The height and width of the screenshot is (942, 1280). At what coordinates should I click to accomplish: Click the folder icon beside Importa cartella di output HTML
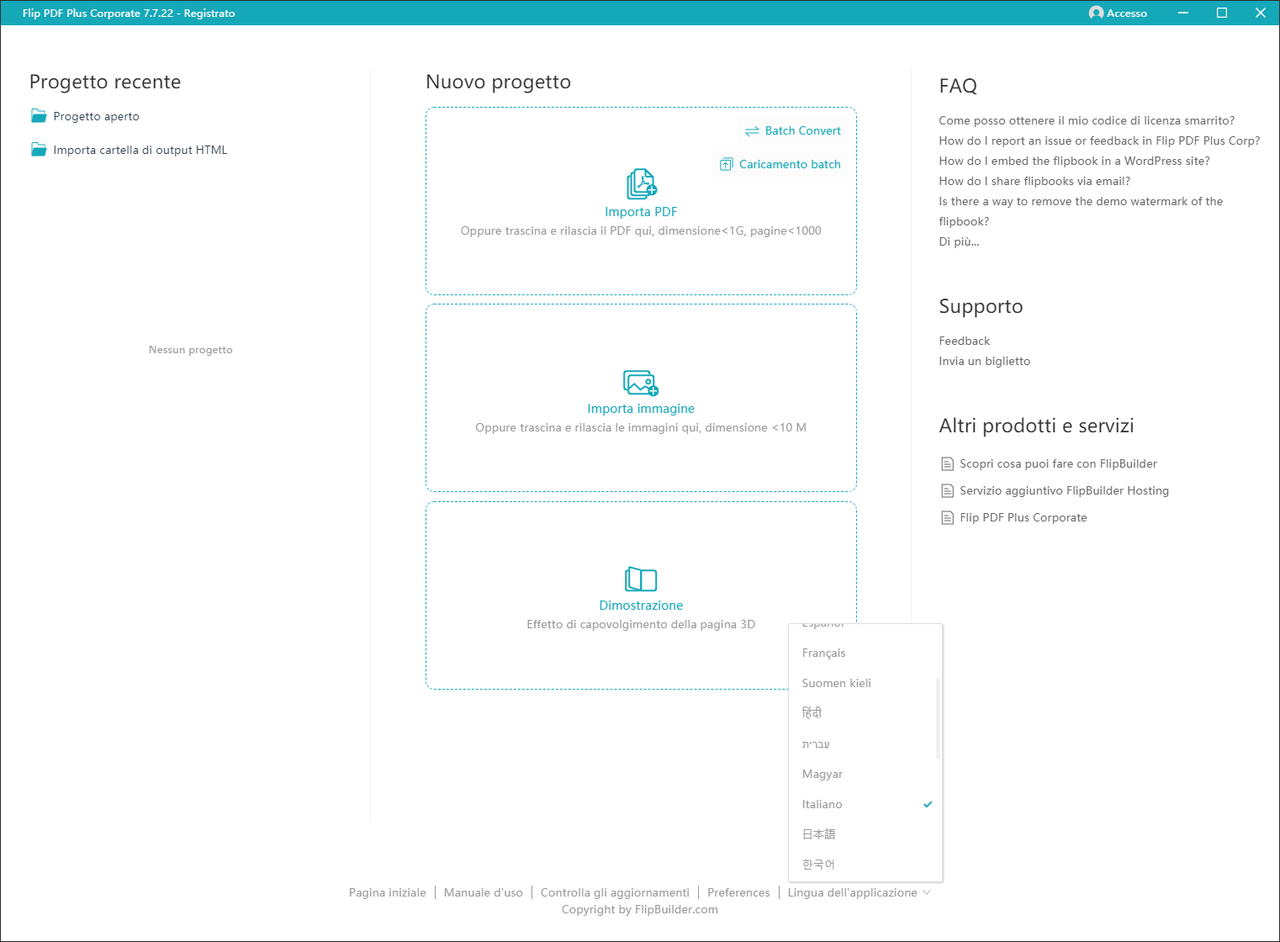[x=39, y=150]
